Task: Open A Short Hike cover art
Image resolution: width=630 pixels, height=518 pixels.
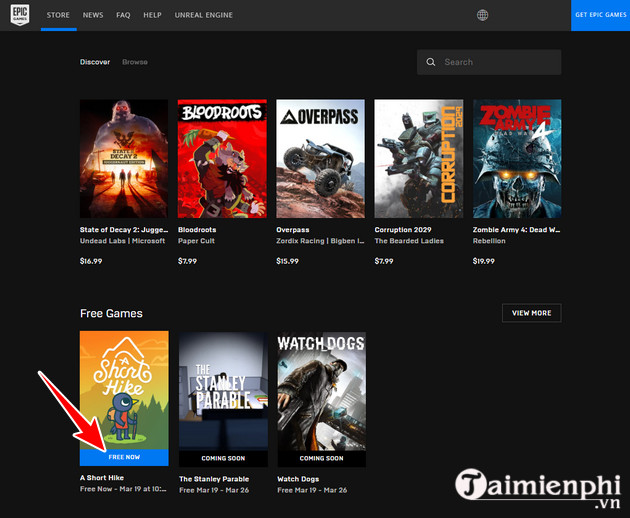Action: pos(124,390)
